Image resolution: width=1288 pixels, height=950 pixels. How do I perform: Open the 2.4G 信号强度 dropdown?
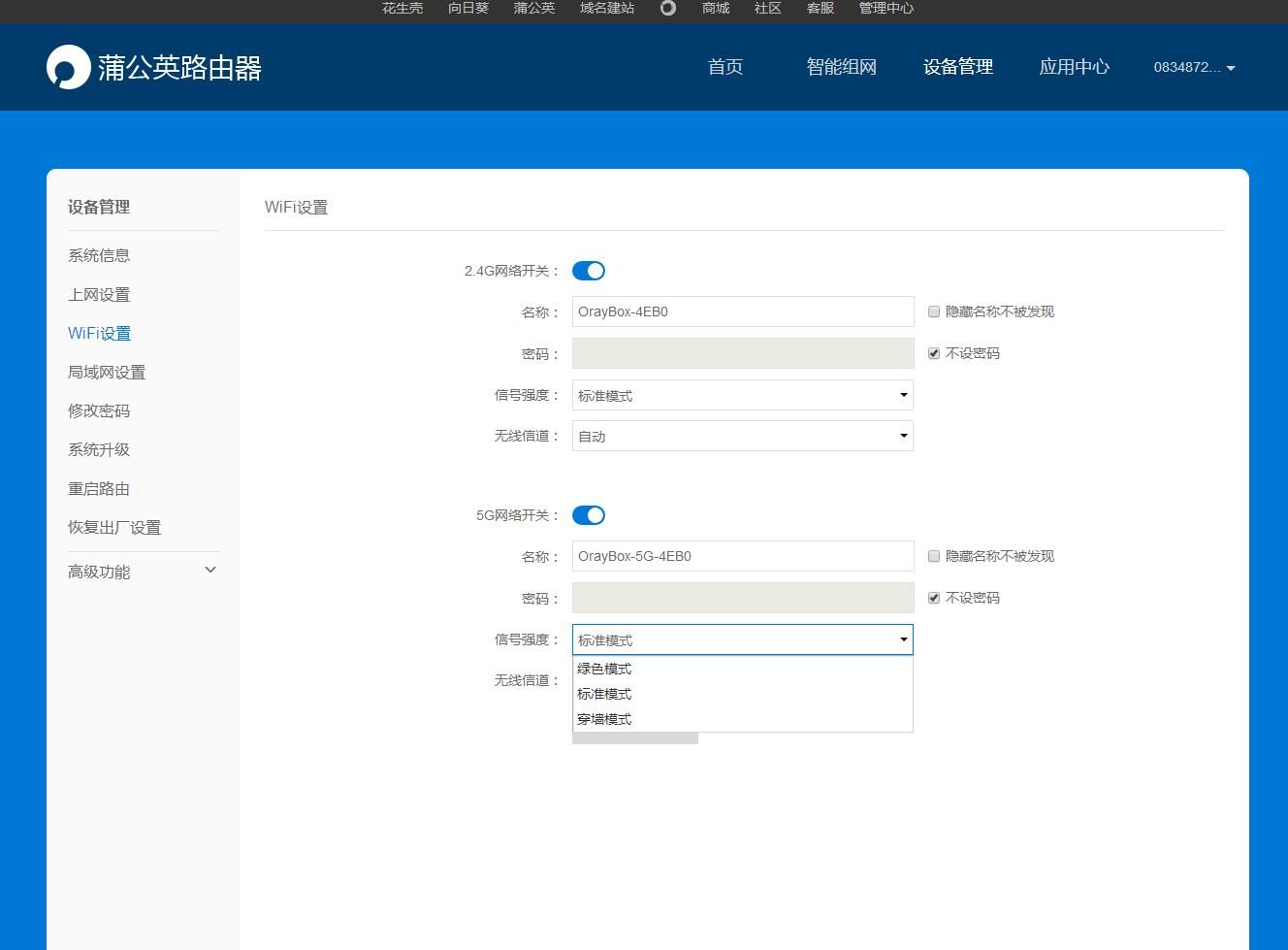click(743, 395)
